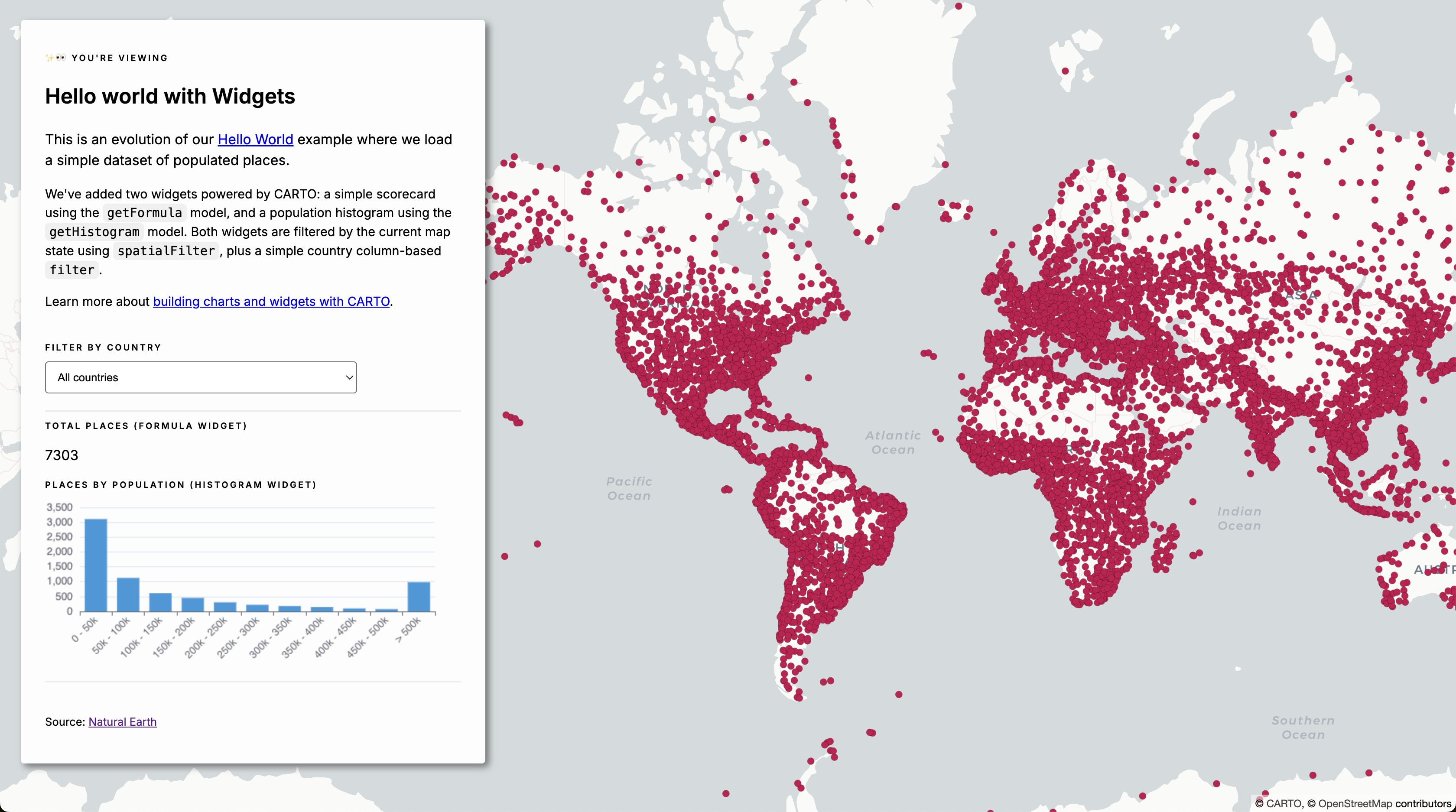Open building charts and widgets with CARTO link
Image resolution: width=1456 pixels, height=812 pixels.
click(271, 302)
